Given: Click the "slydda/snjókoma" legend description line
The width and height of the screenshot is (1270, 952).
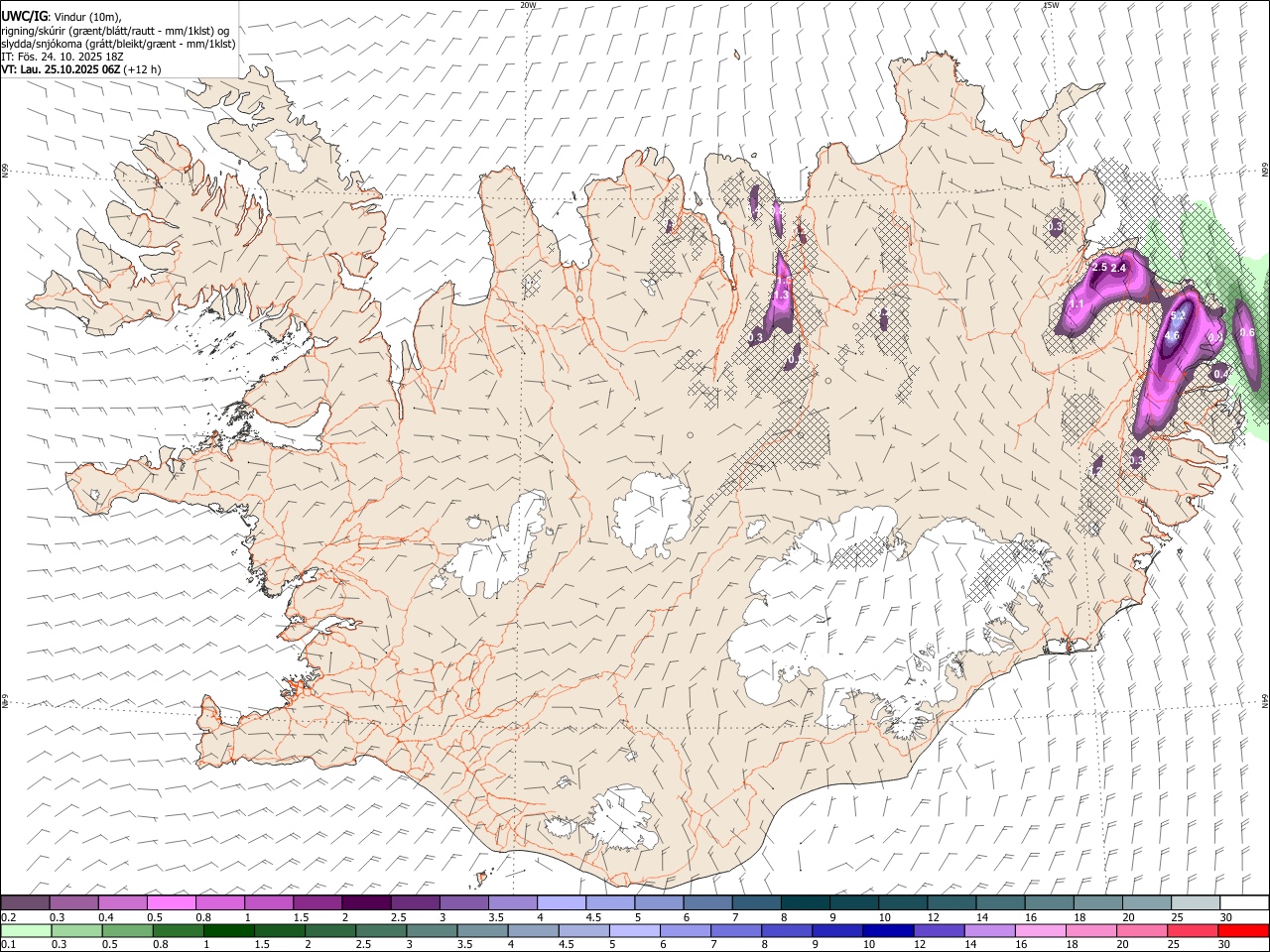Looking at the screenshot, I should click(119, 44).
